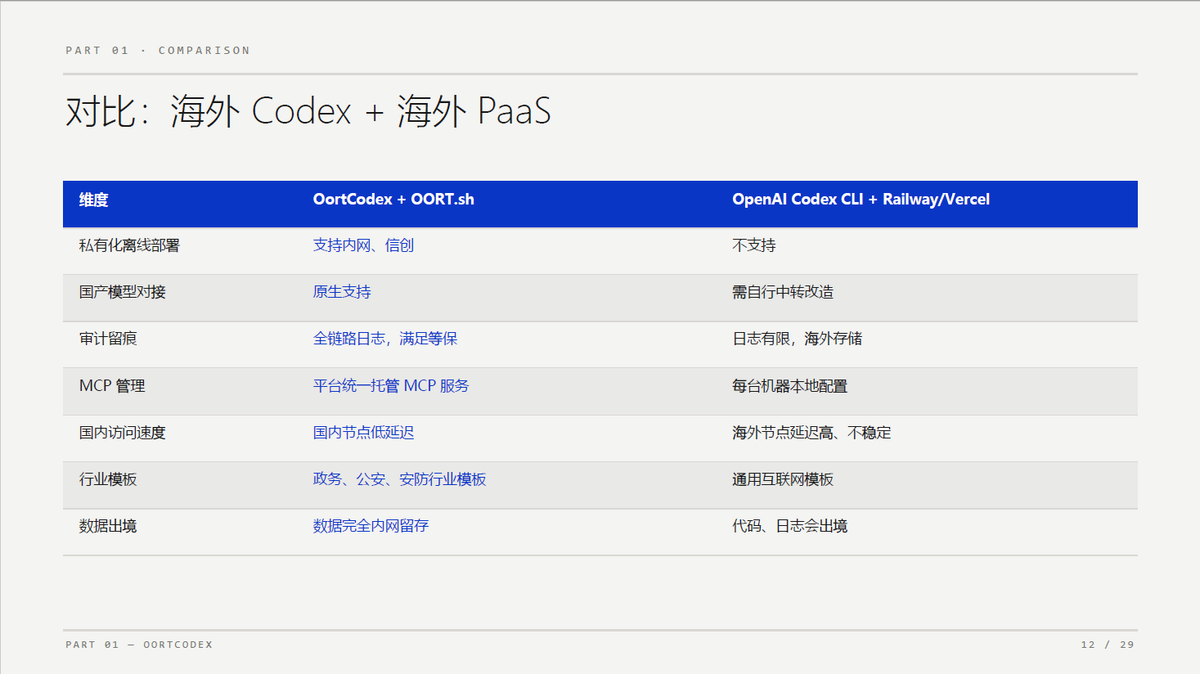
Task: Click the page number '12 / 29'
Action: point(1108,645)
